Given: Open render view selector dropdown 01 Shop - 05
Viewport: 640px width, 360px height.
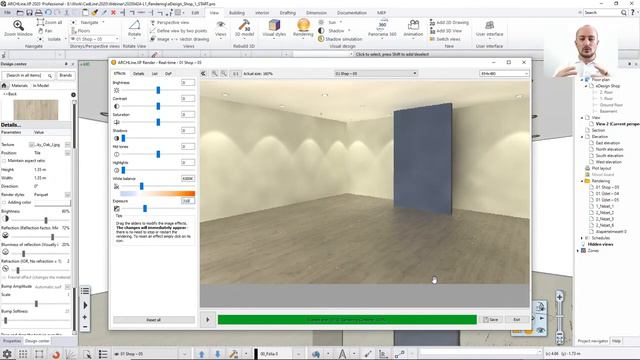Looking at the screenshot, I should click(x=376, y=73).
